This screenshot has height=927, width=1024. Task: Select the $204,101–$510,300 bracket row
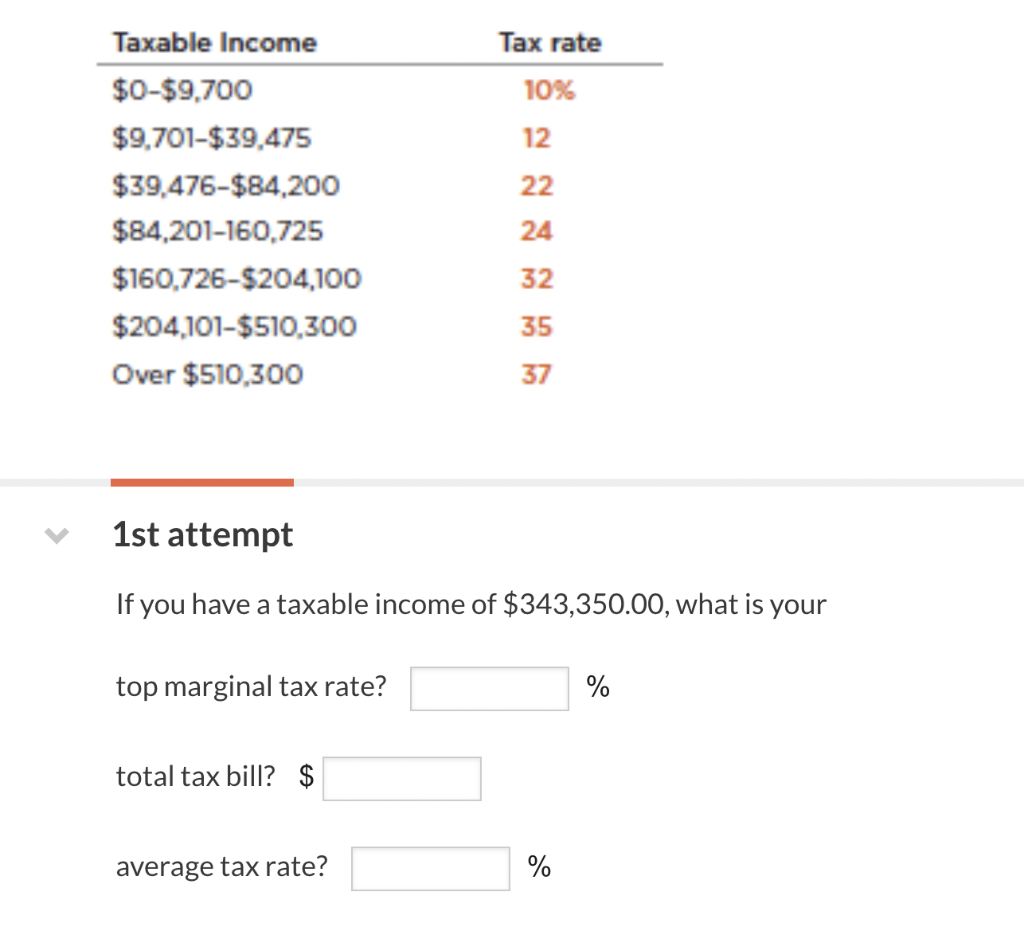[x=234, y=326]
